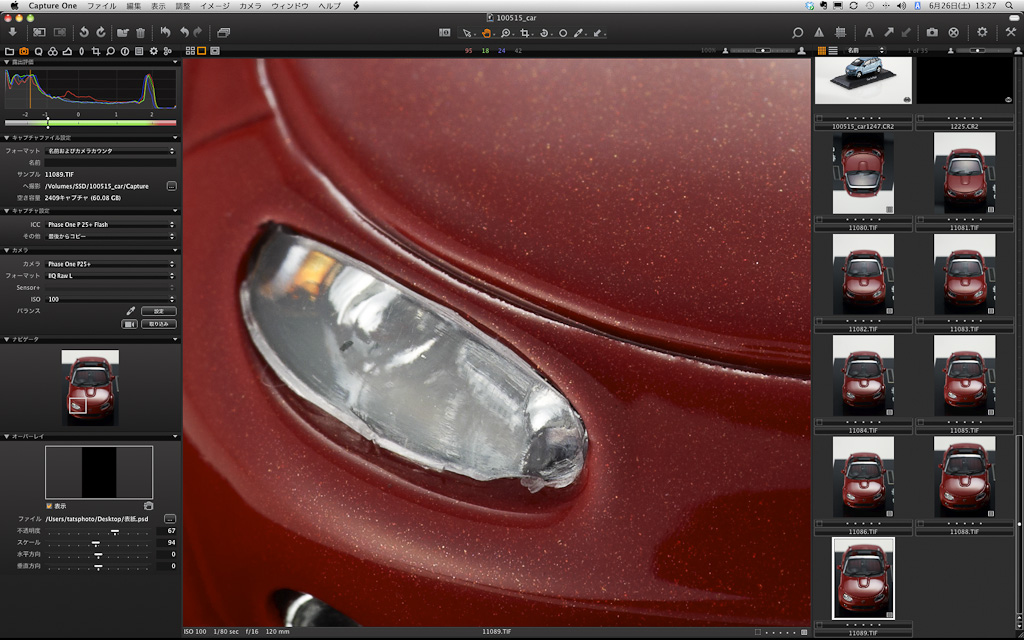The width and height of the screenshot is (1024, 640).
Task: Toggle exposure warning triangle icon
Action: (x=819, y=33)
